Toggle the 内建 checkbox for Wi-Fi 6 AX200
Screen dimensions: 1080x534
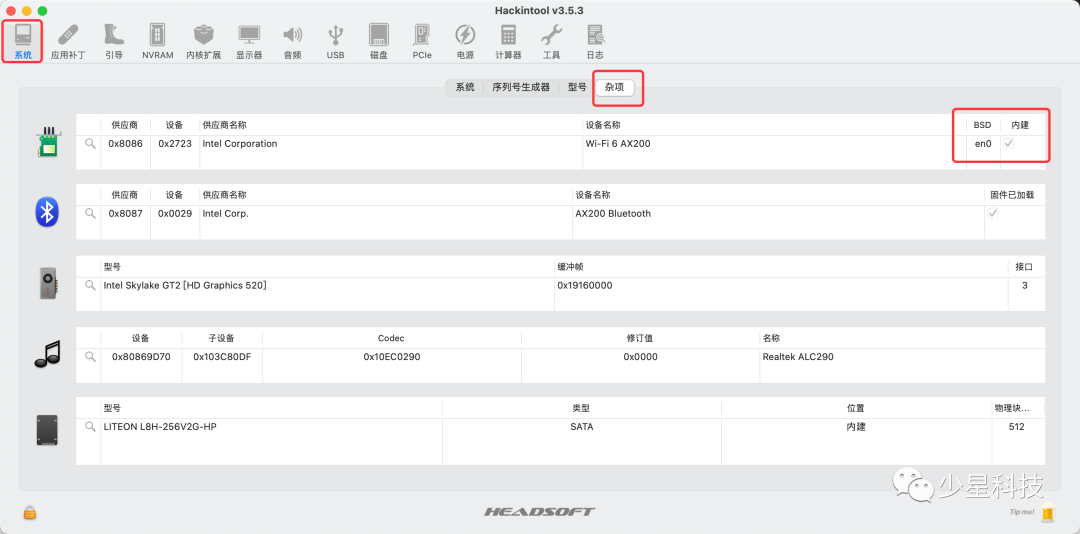coord(1009,144)
